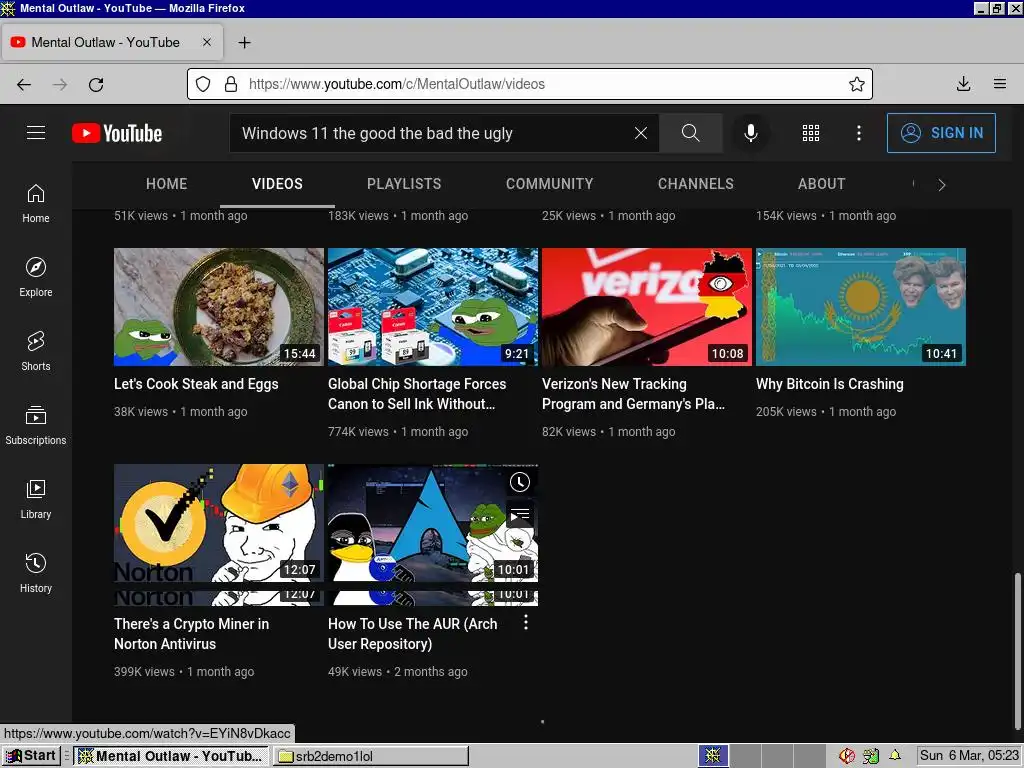Click the page vertical scrollbar thumb
The height and width of the screenshot is (768, 1024).
(x=1017, y=651)
